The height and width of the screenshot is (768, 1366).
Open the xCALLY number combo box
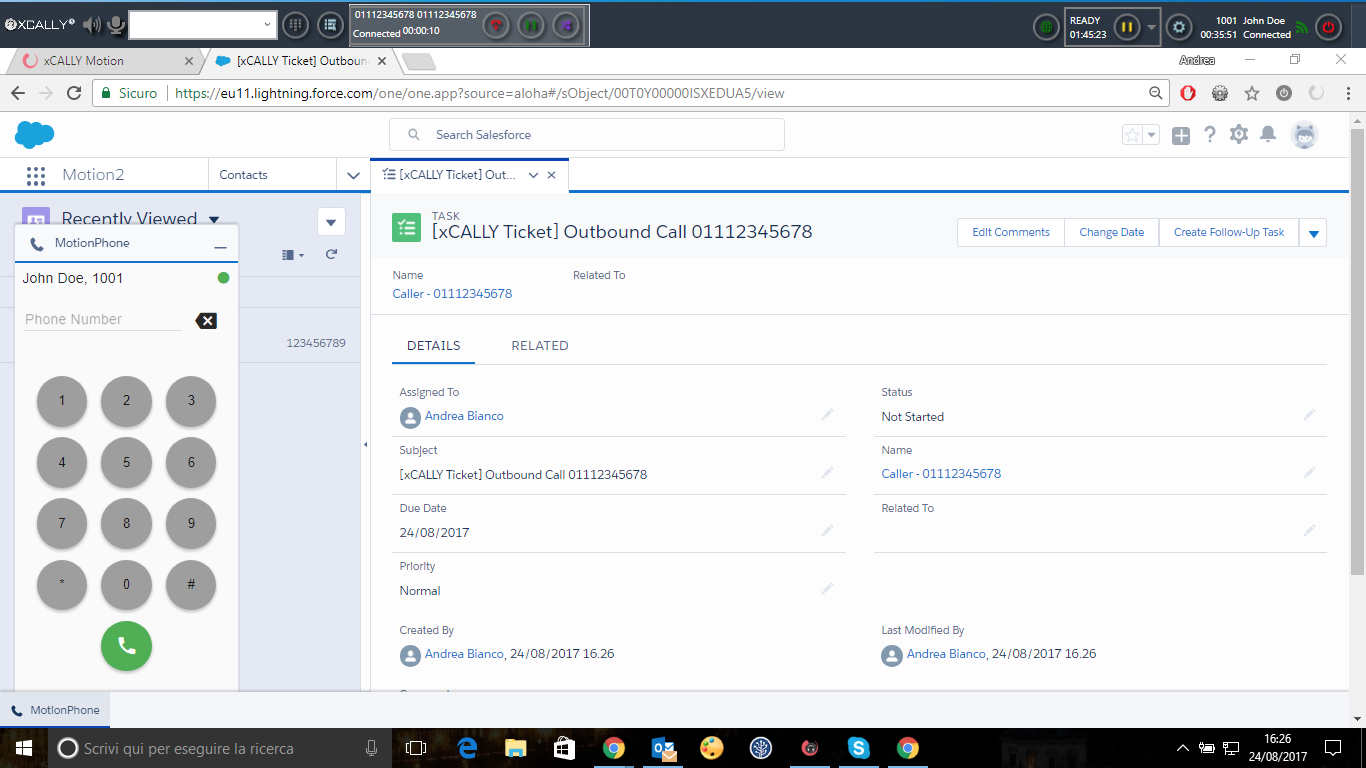click(x=203, y=25)
